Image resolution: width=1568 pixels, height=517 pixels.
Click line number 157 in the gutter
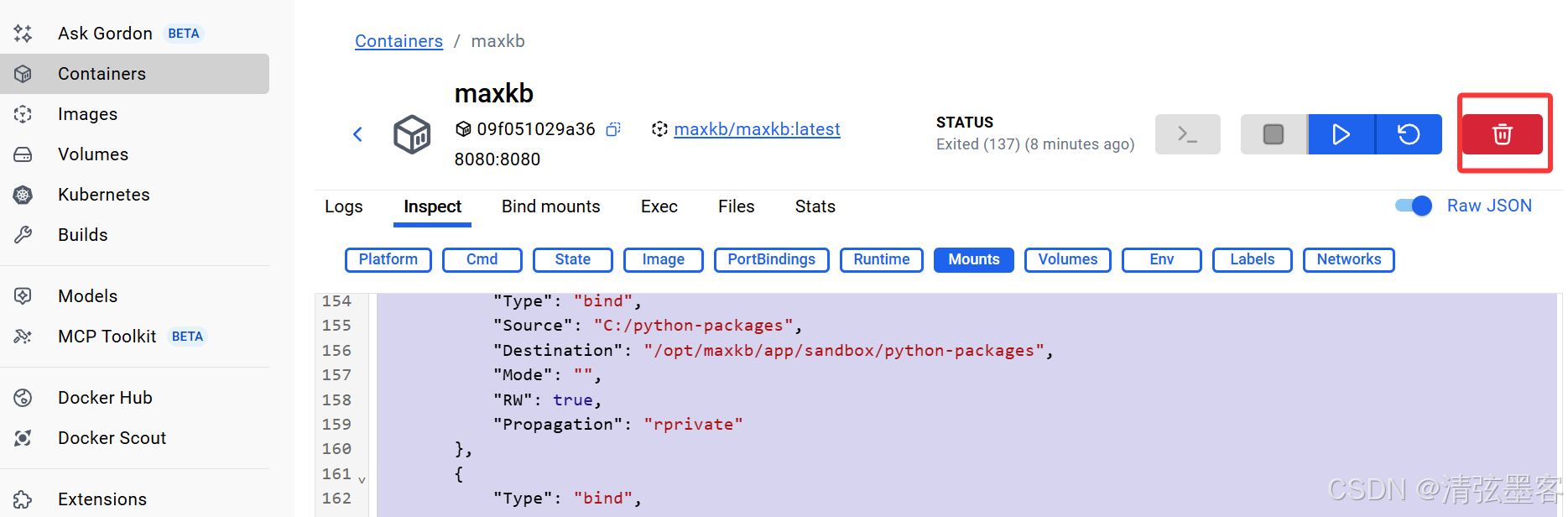(336, 375)
